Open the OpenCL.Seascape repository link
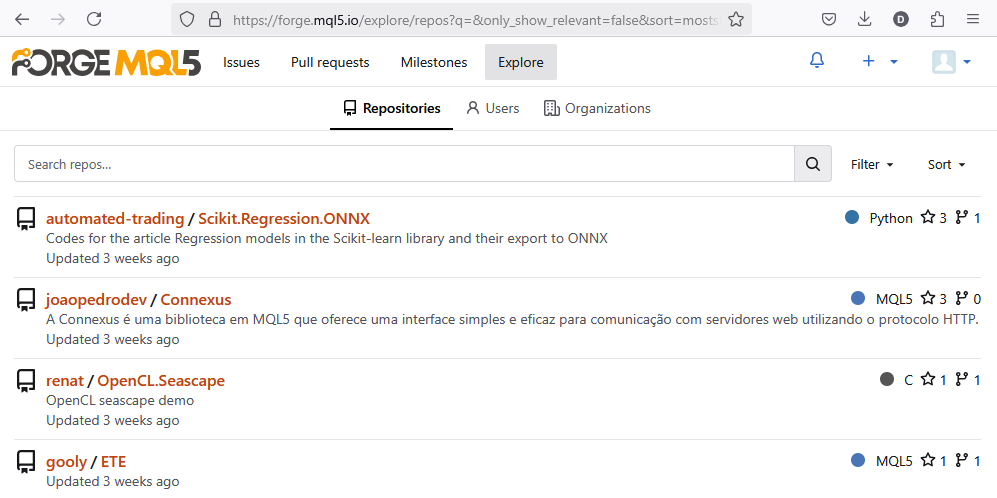The image size is (997, 498). point(161,380)
